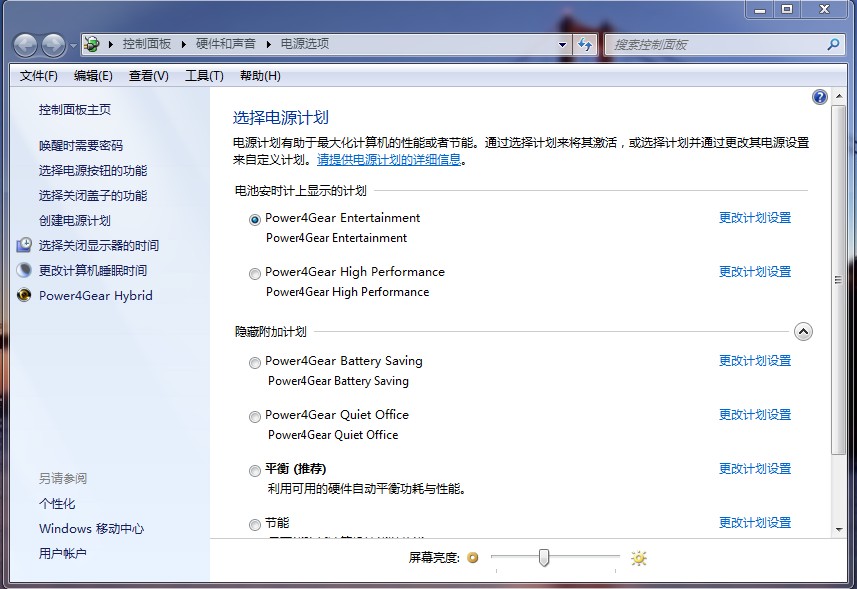Image resolution: width=857 pixels, height=589 pixels.
Task: Click the vertical scrollbar down arrow
Action: pyautogui.click(x=838, y=529)
